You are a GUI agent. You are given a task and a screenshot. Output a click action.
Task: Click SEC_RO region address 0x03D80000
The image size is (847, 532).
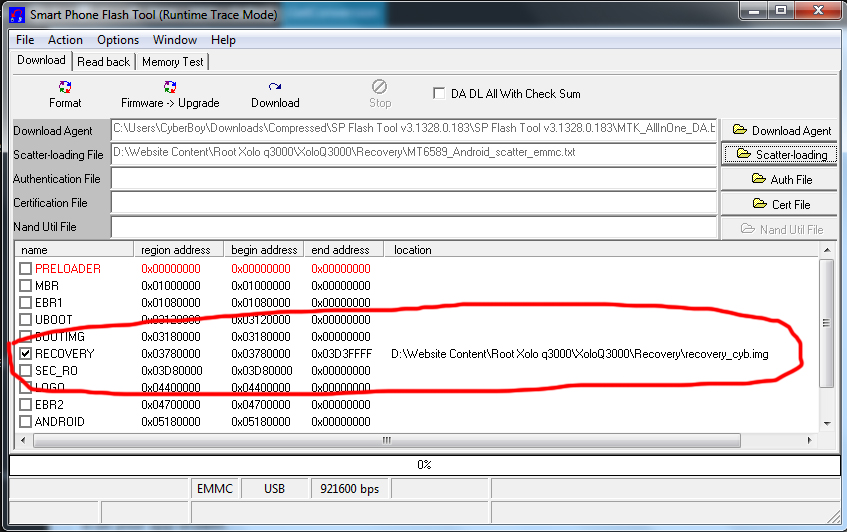[x=172, y=371]
